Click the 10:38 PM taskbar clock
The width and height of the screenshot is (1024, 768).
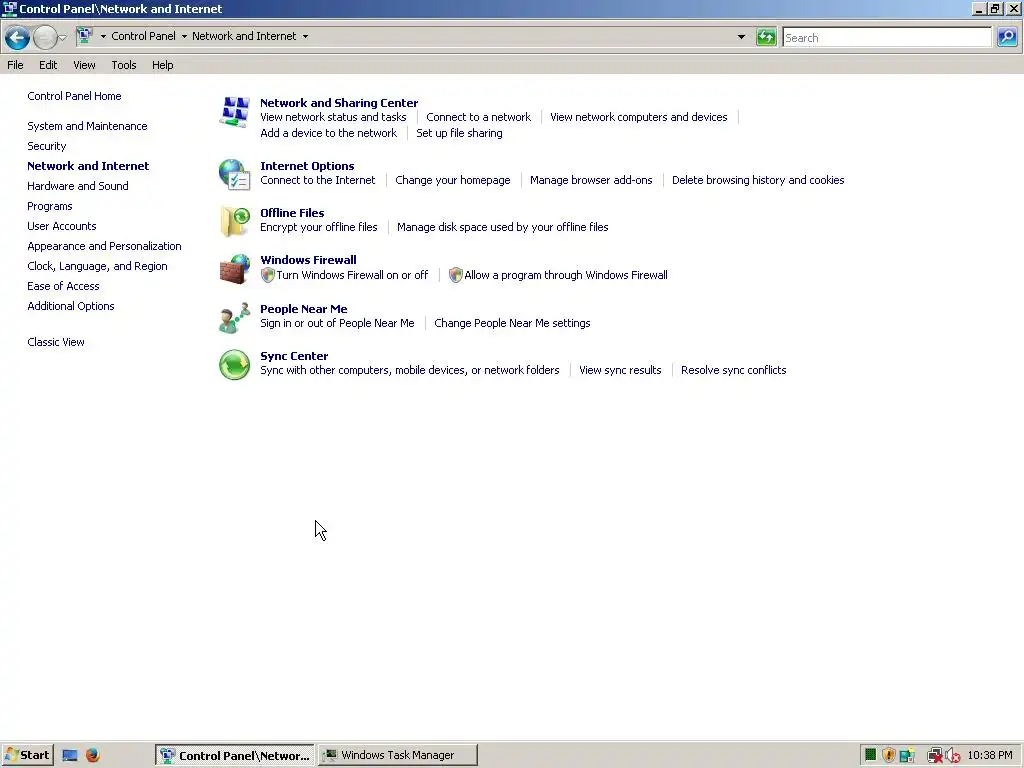(x=990, y=756)
